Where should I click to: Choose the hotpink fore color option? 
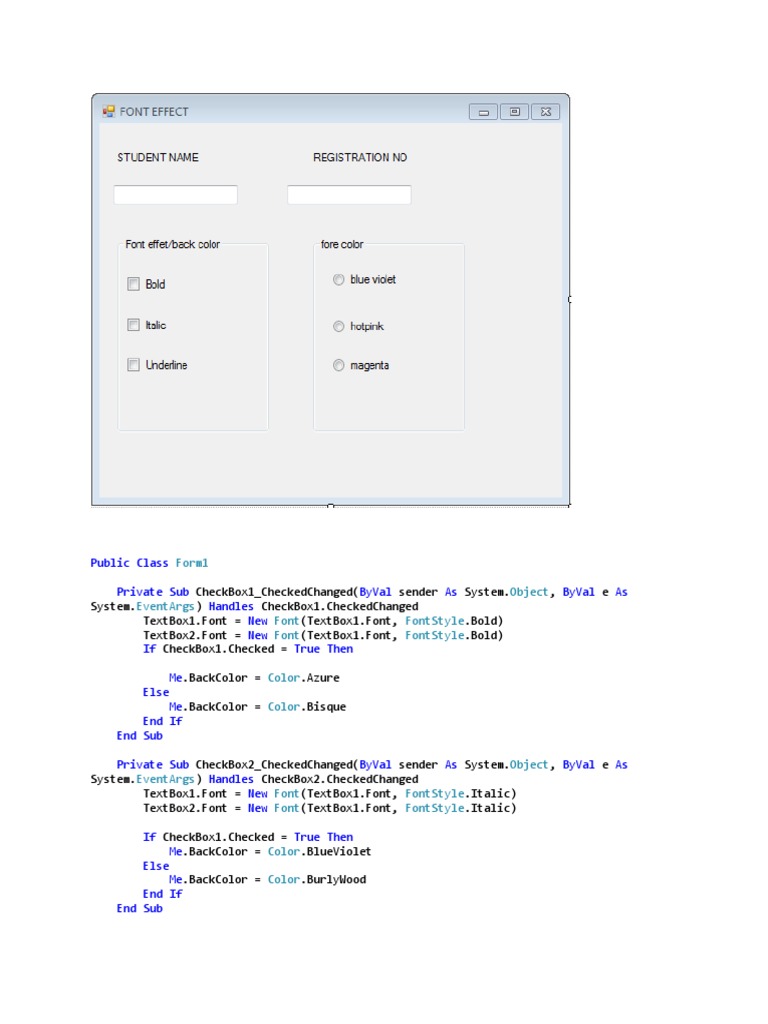coord(339,326)
